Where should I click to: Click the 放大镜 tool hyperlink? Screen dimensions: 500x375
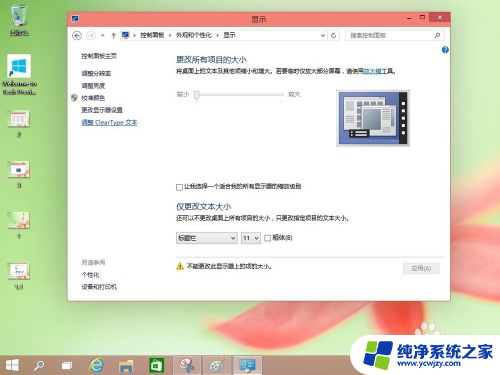[372, 71]
